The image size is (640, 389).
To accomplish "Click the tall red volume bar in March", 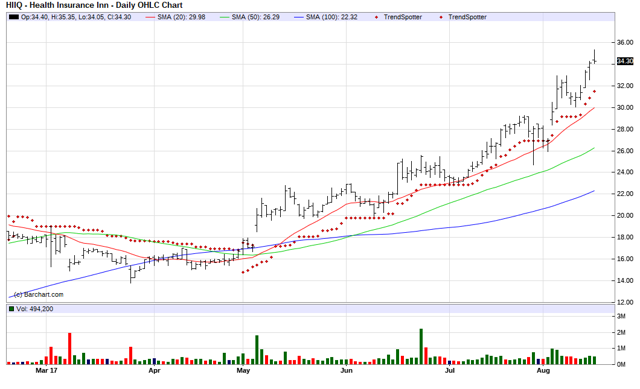I will pos(69,349).
